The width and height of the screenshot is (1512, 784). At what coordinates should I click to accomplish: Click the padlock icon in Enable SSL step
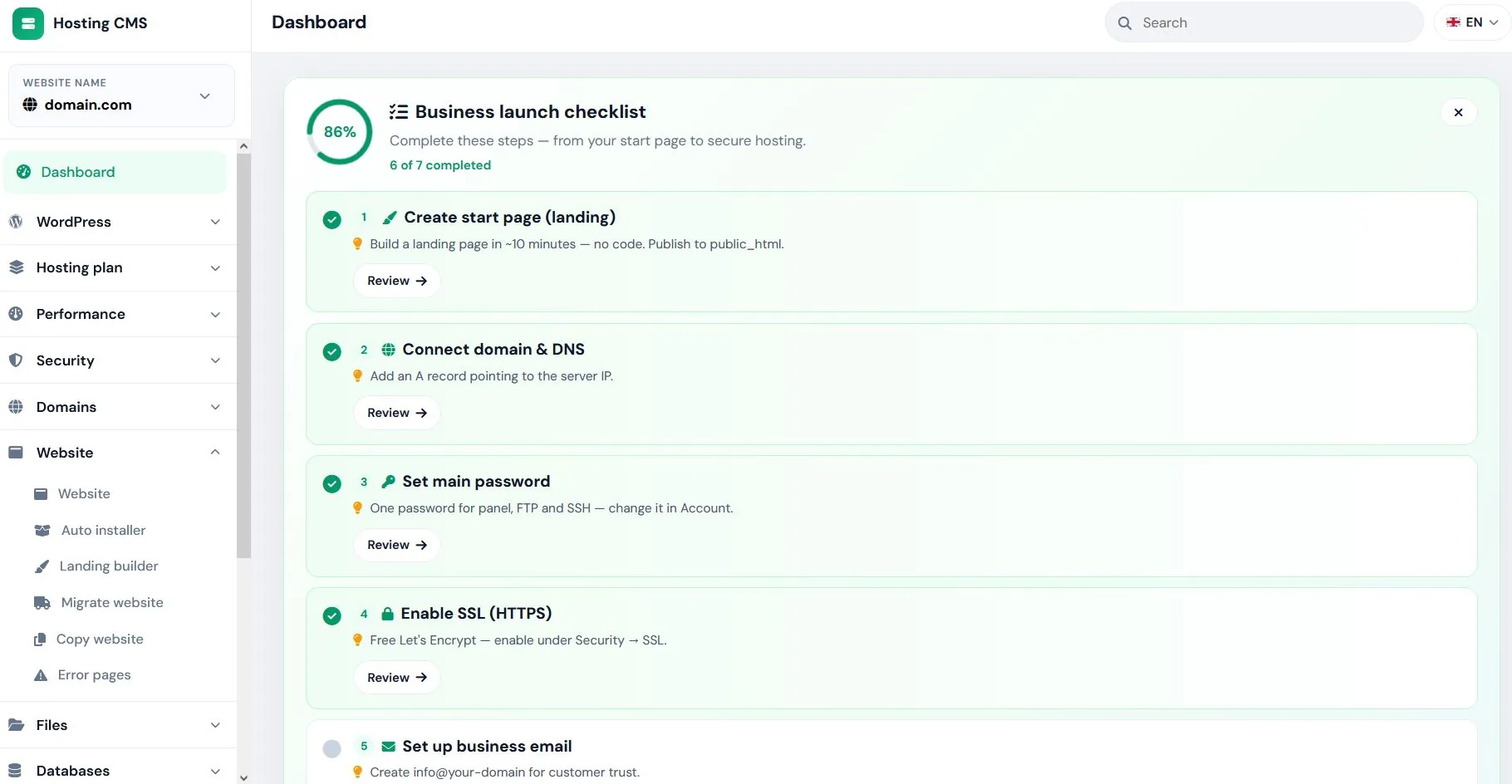387,614
